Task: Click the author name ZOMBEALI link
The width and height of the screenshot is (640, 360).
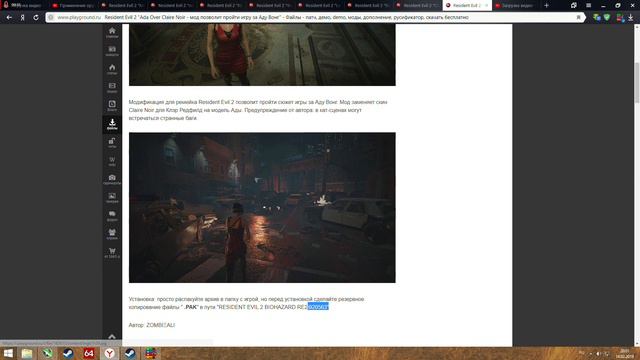Action: coord(160,325)
